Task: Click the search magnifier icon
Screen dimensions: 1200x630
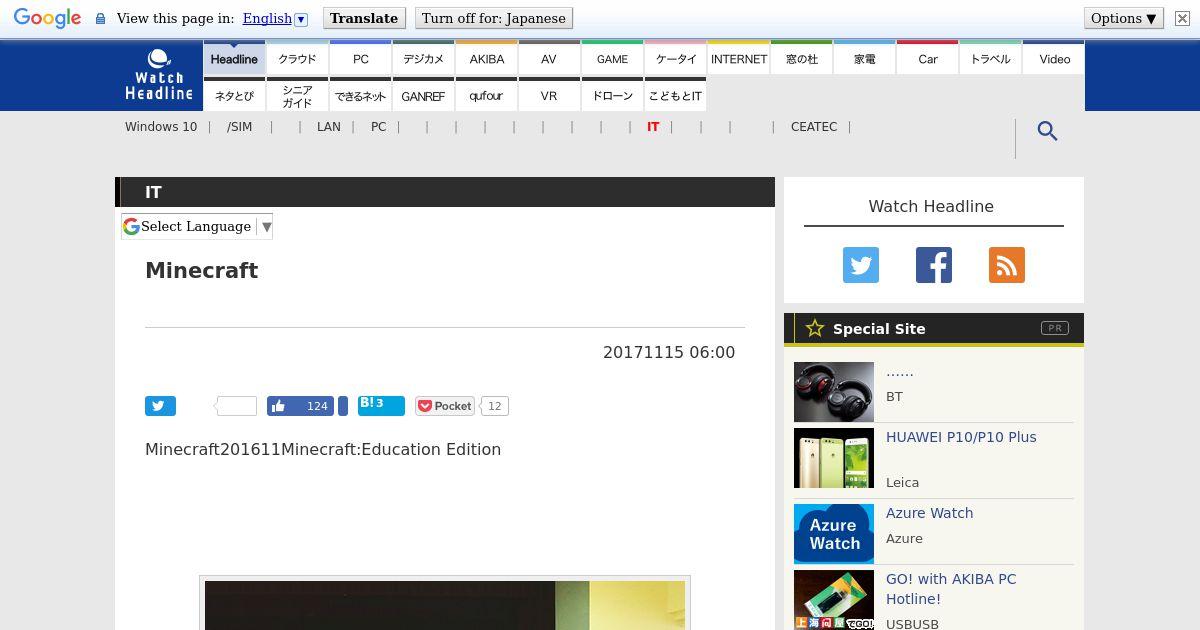Action: (x=1047, y=131)
